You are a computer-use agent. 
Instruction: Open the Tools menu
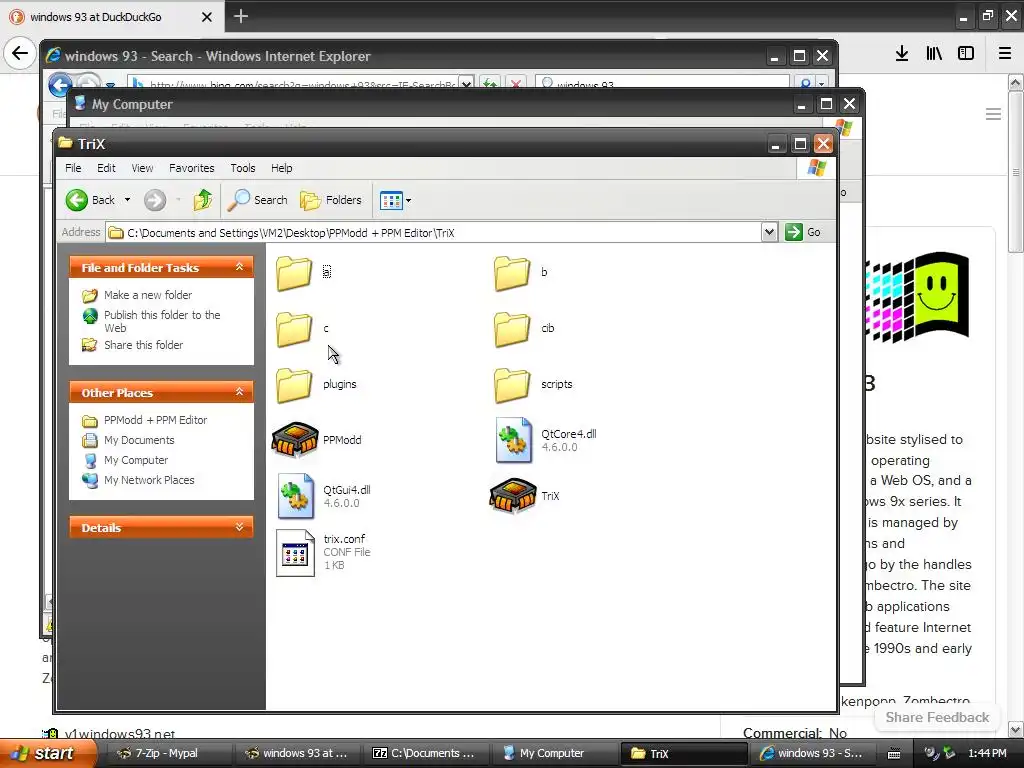tap(243, 168)
